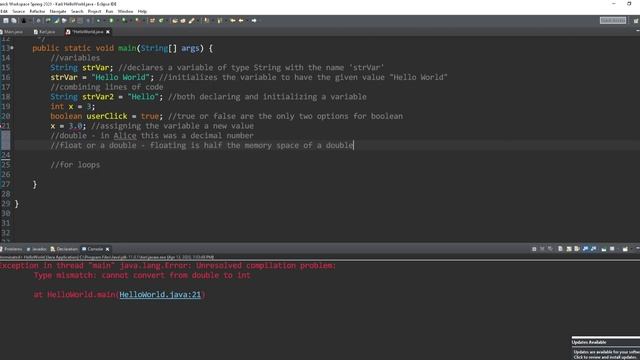Click the Open Type toolbar icon

[175, 20]
